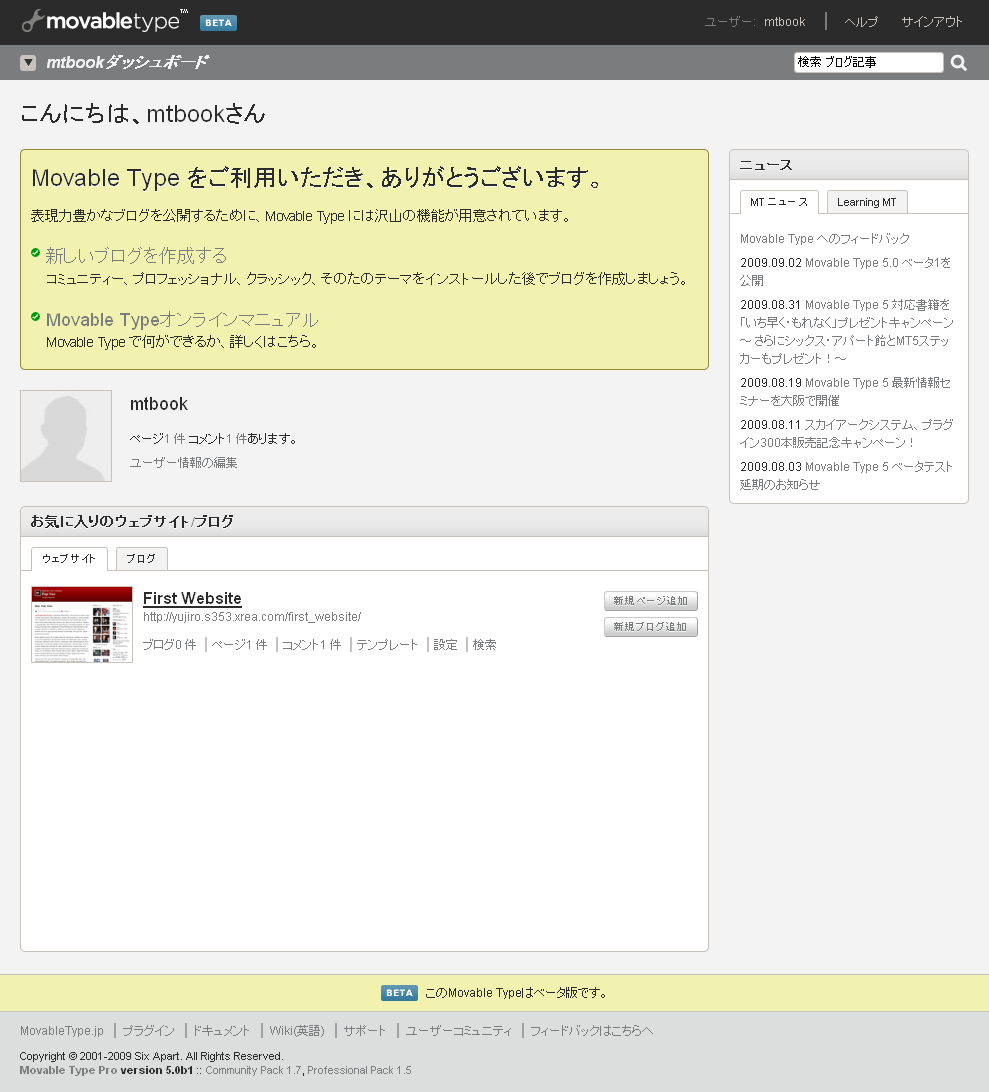Focus the 検索 ブログ記事 search field
989x1092 pixels.
[x=869, y=62]
